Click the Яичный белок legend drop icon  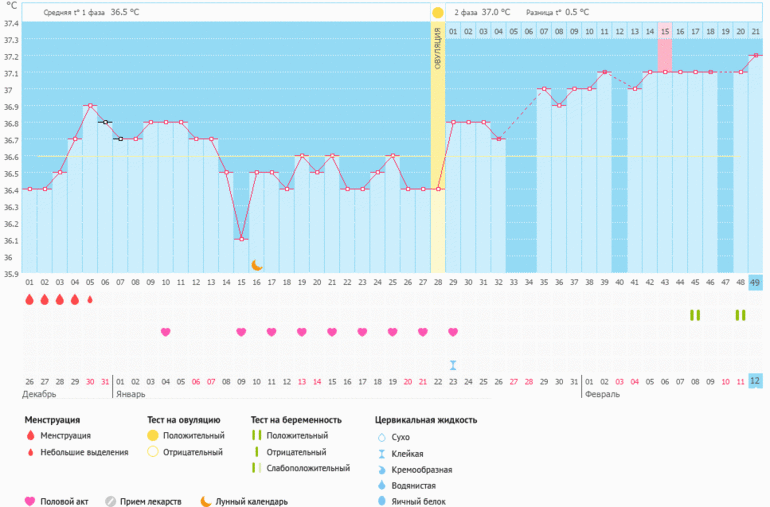point(380,501)
